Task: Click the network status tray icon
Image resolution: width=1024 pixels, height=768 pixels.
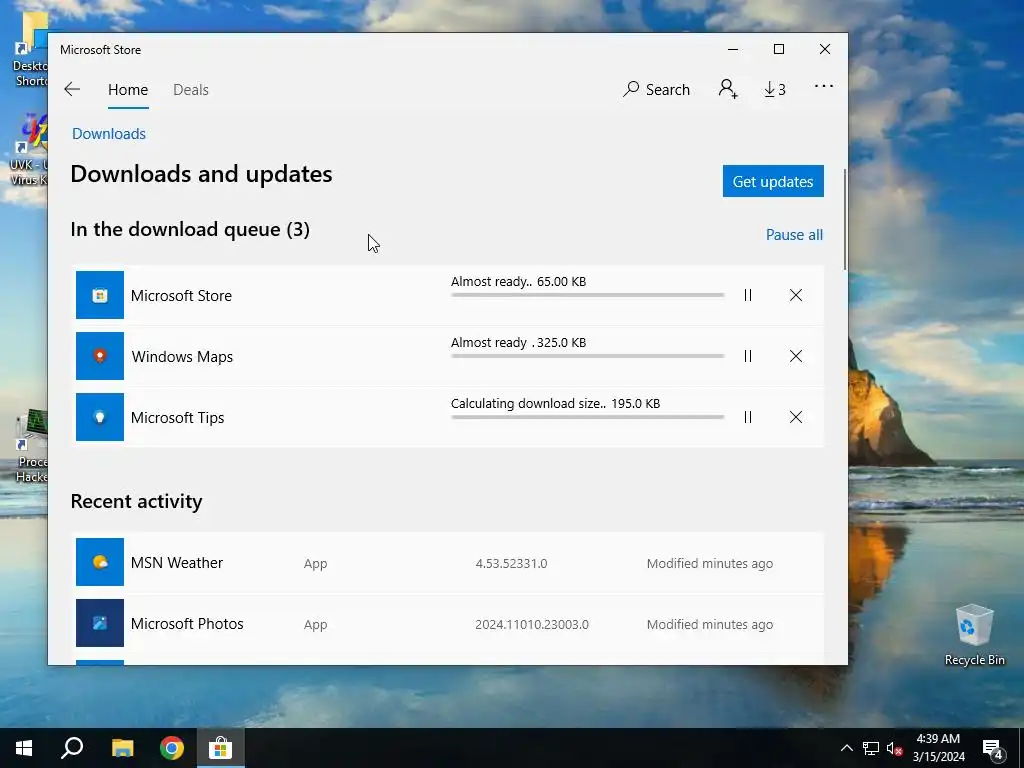Action: 871,748
